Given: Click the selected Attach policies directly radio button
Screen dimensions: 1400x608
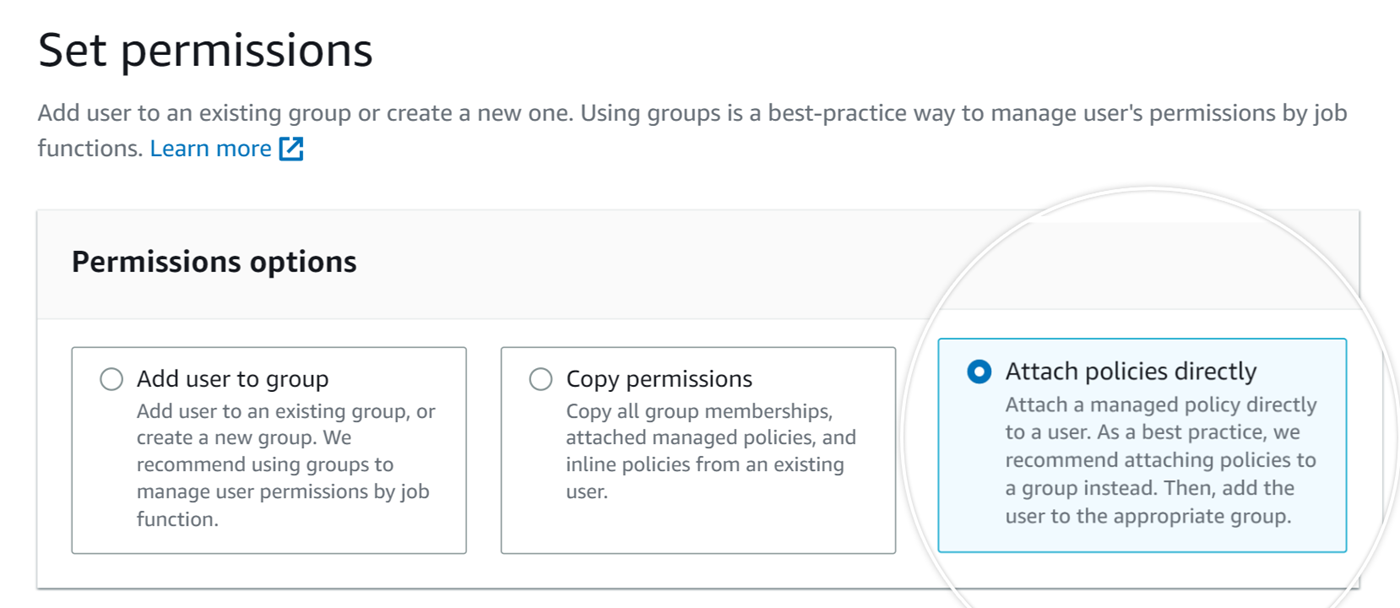Looking at the screenshot, I should 979,372.
